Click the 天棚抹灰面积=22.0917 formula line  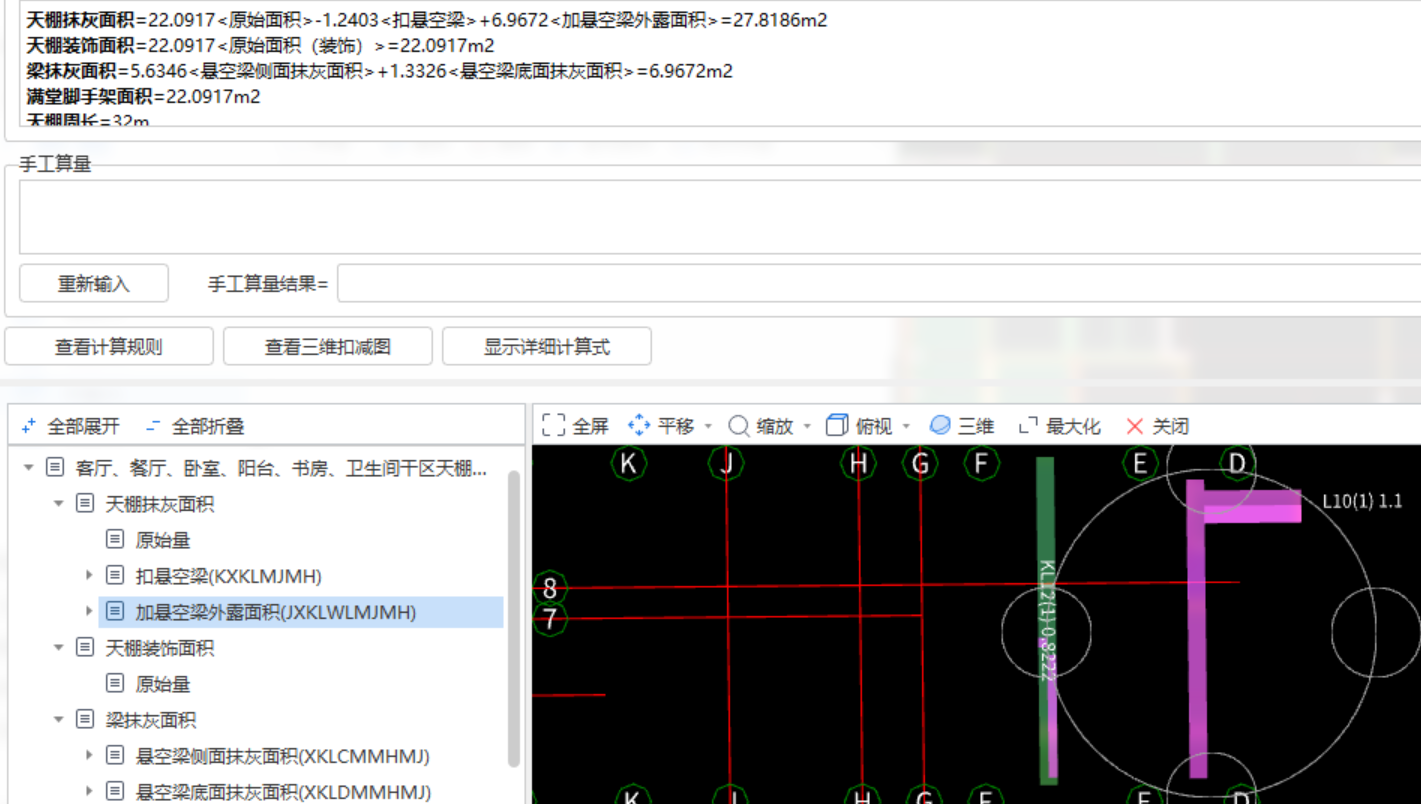click(x=427, y=20)
